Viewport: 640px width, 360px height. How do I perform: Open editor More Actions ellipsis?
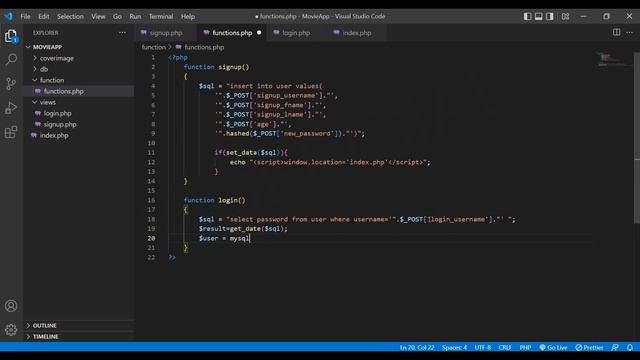pyautogui.click(x=630, y=32)
